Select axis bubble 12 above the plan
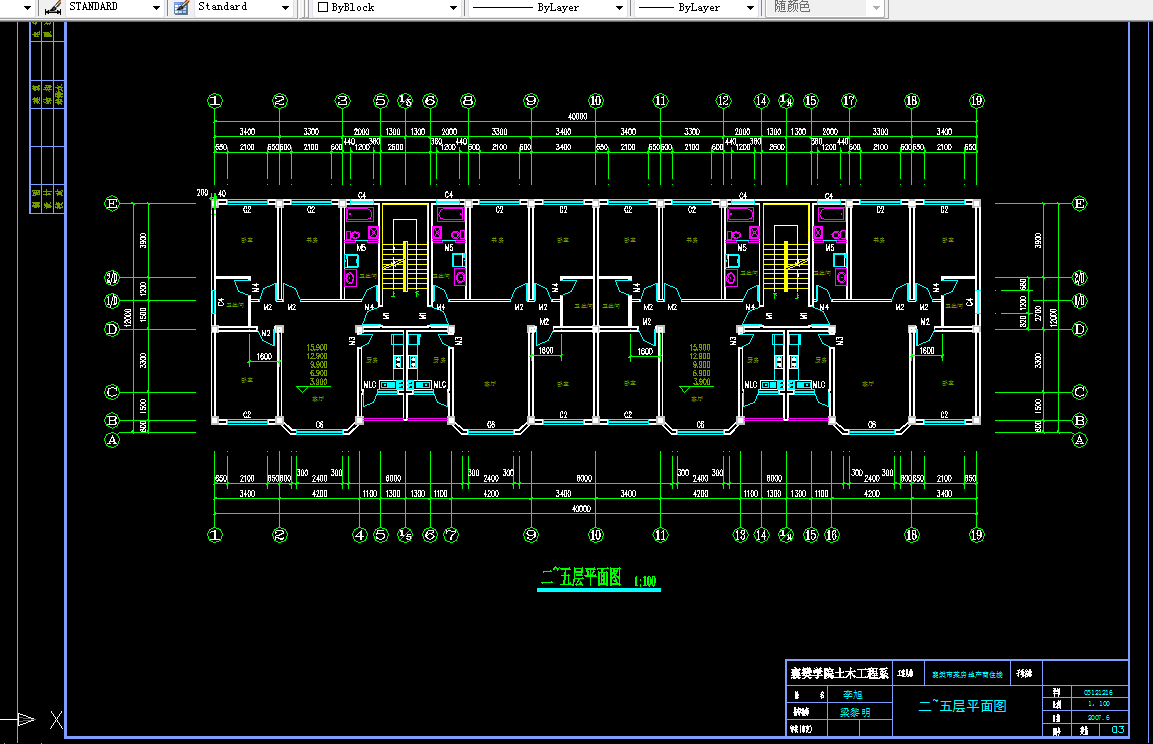 click(x=724, y=101)
